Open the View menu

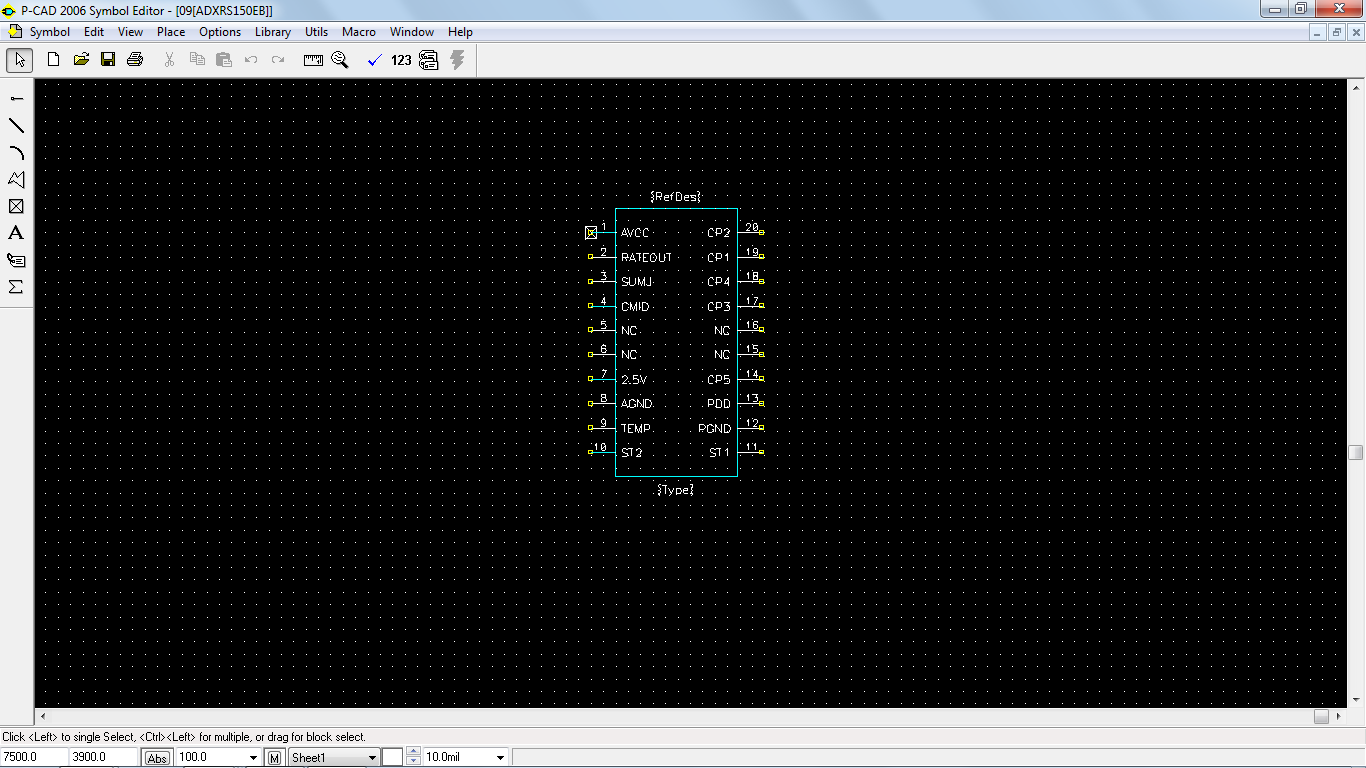(x=130, y=32)
